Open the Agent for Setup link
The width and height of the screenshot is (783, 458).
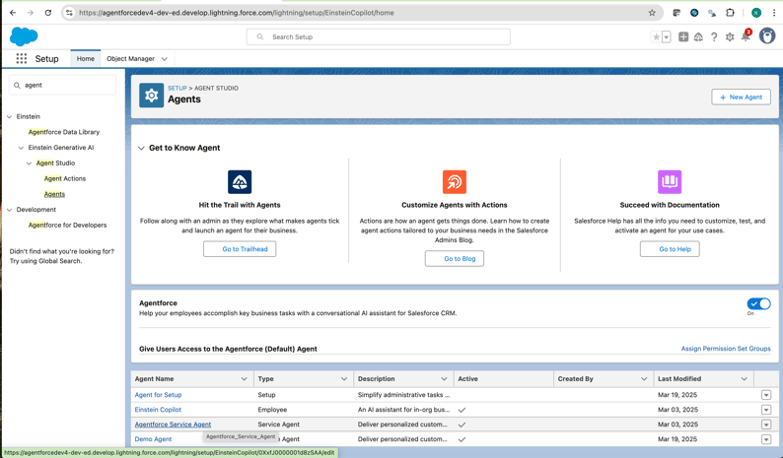click(158, 395)
